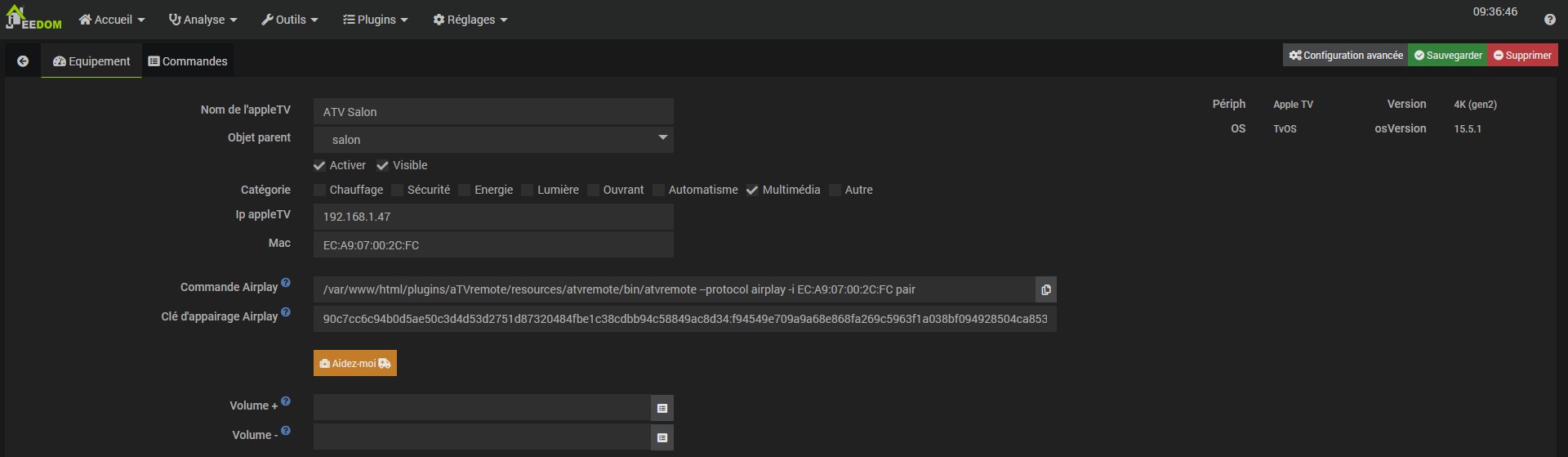The image size is (1568, 457).
Task: Check the Sécurité category
Action: point(397,190)
